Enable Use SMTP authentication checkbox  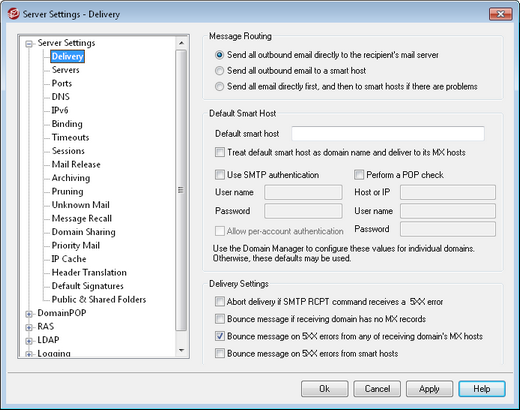[220, 175]
